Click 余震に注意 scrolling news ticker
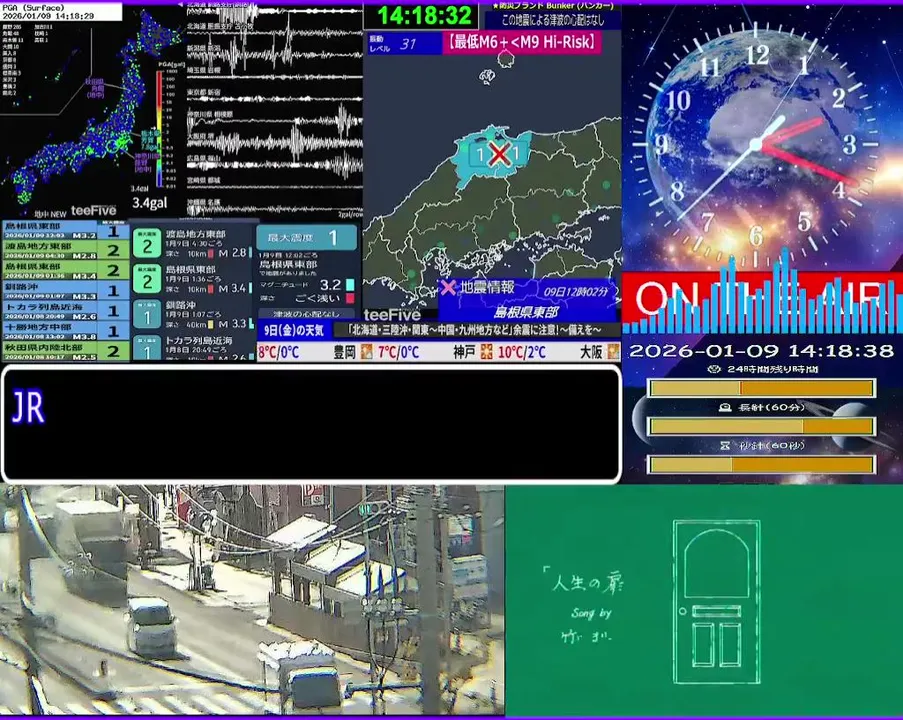This screenshot has height=720, width=903. 475,330
